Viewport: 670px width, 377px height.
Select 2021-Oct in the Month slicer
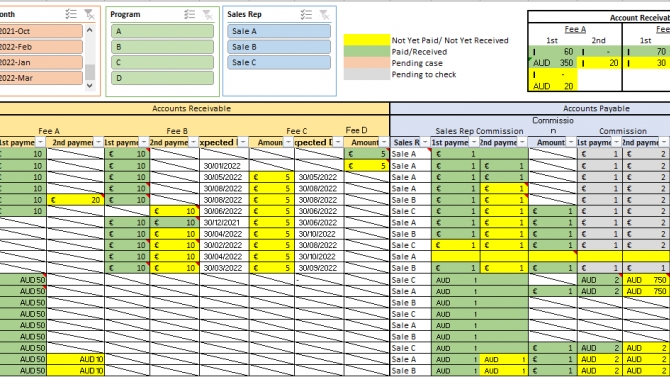(41, 31)
